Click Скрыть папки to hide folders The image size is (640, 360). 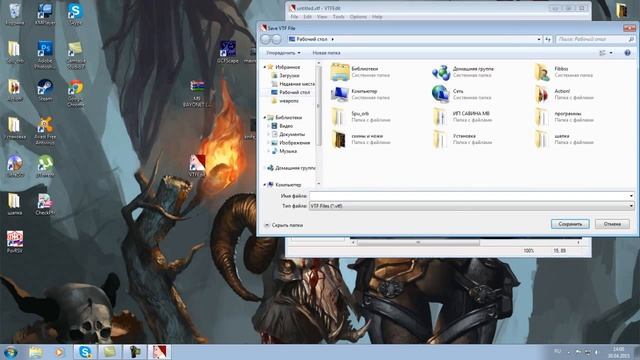[284, 225]
